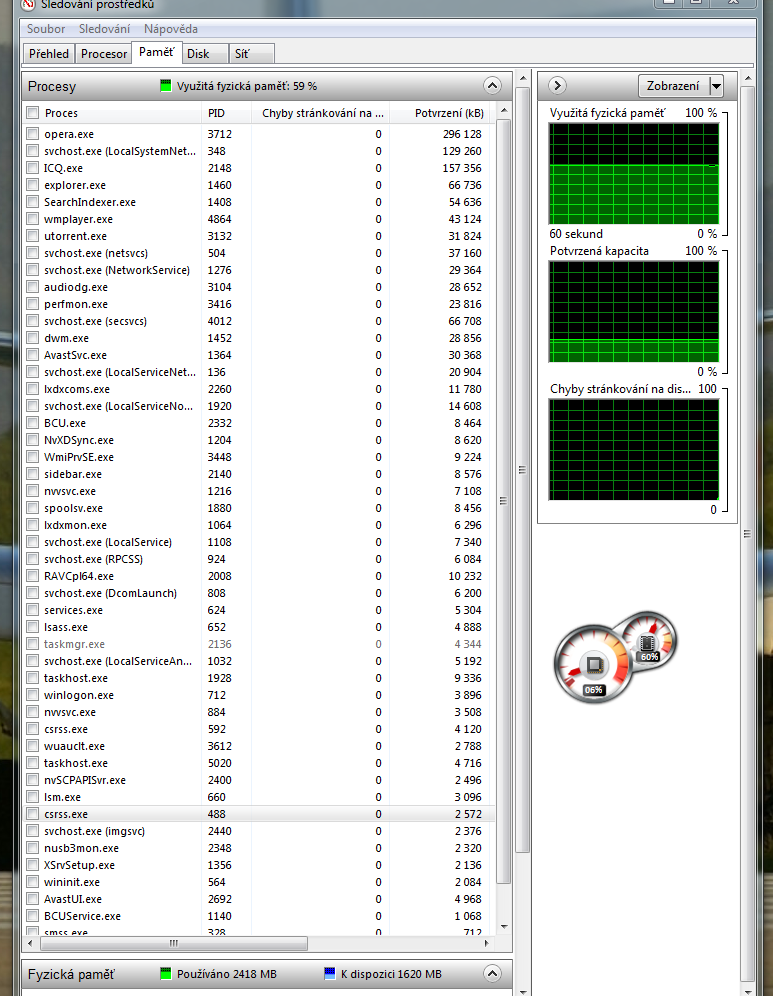
Task: Select the lsm.exe process row
Action: point(259,797)
